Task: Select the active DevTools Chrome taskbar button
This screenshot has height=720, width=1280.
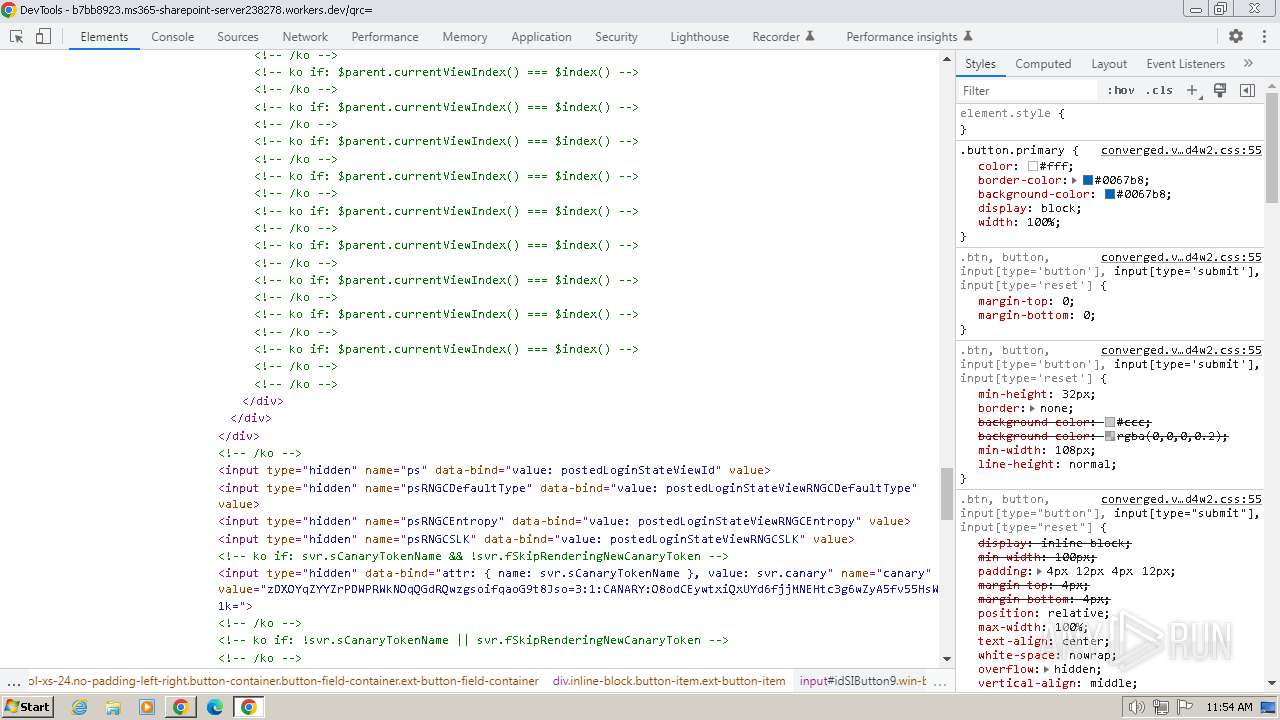Action: pos(249,707)
